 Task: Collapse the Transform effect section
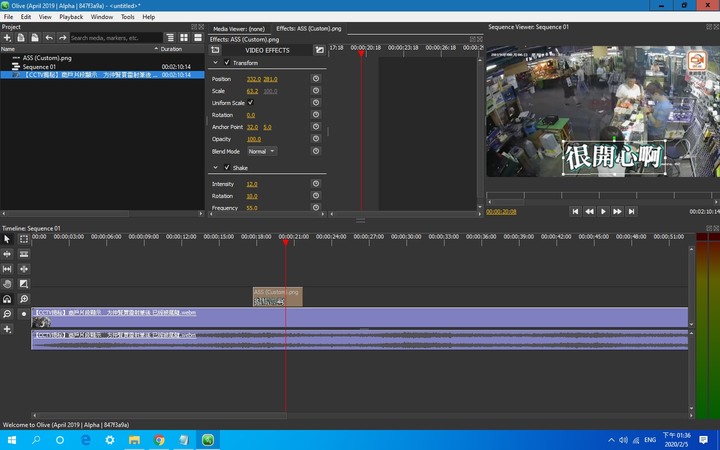click(x=215, y=62)
